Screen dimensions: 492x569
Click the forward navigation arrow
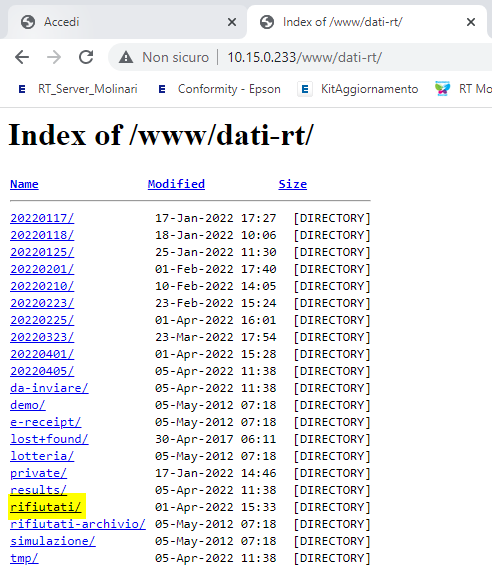pyautogui.click(x=54, y=57)
